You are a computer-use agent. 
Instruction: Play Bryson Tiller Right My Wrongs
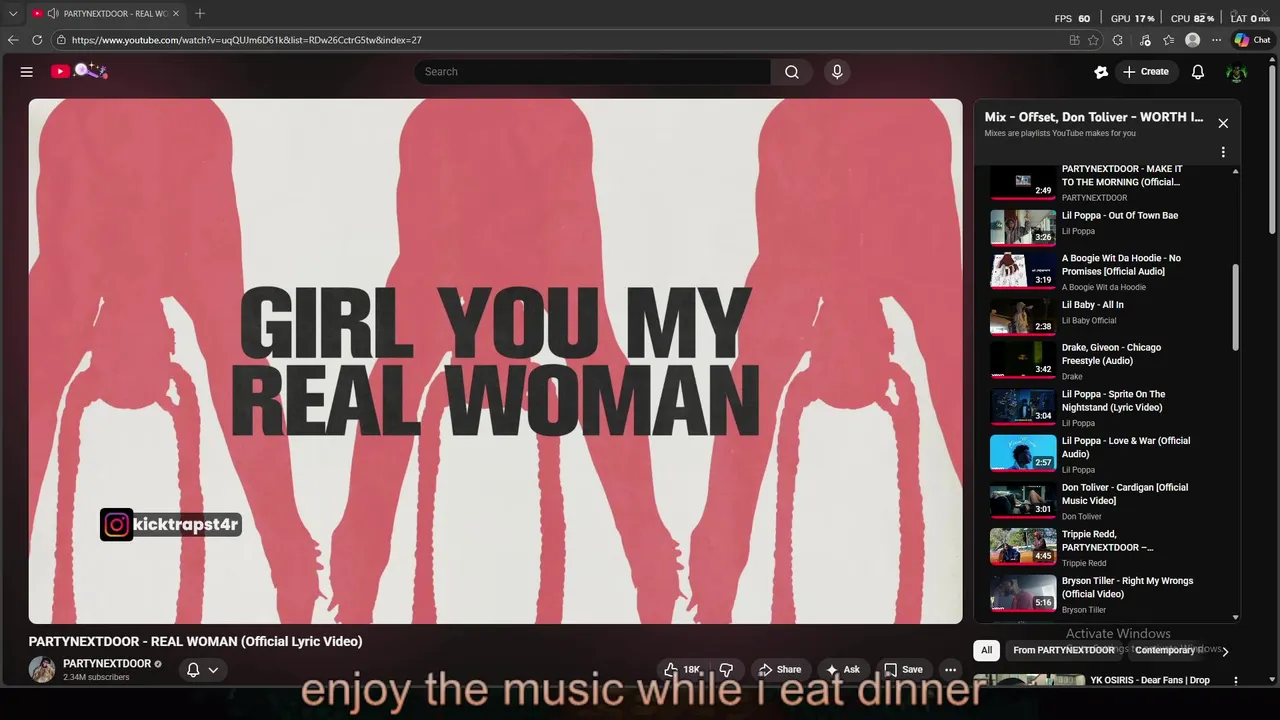(x=1105, y=594)
